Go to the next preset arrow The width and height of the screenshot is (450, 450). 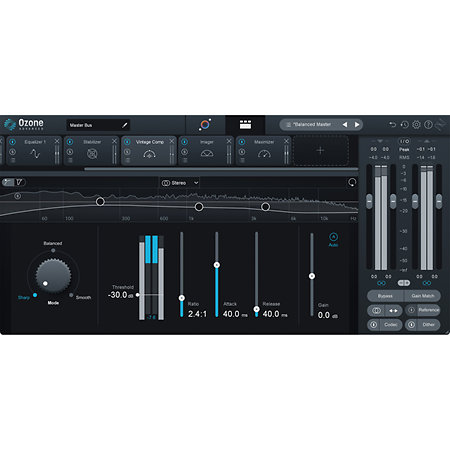(x=357, y=125)
